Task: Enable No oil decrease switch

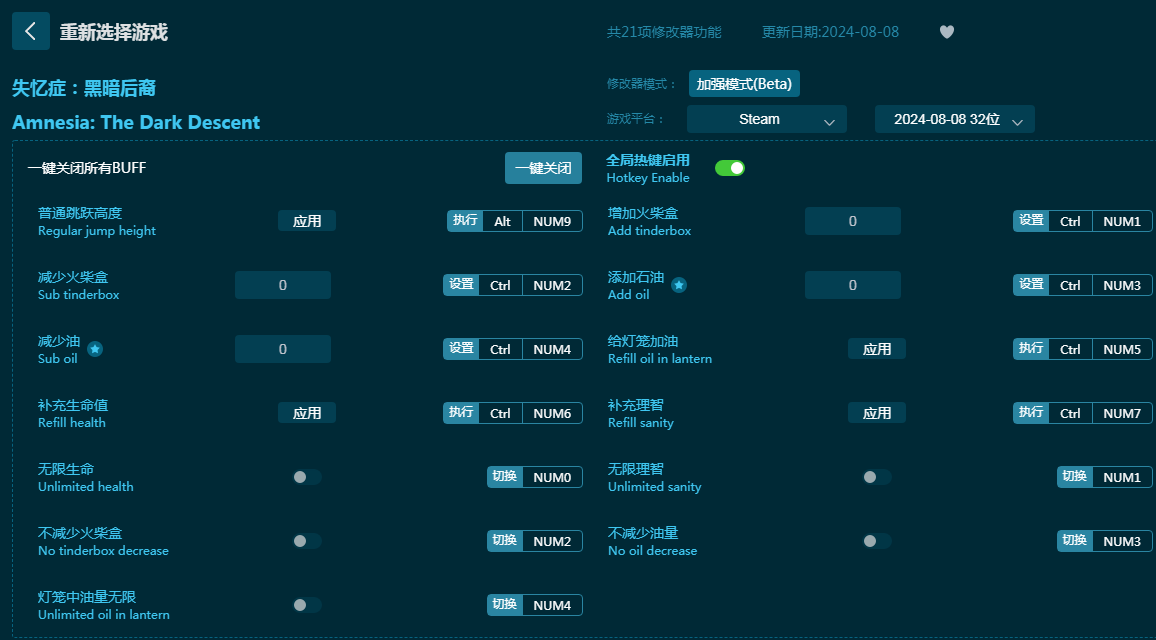Action: 877,541
